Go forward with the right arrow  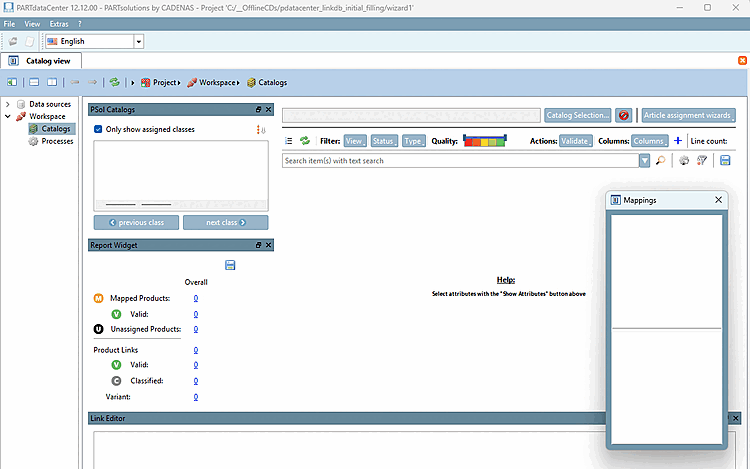(92, 82)
